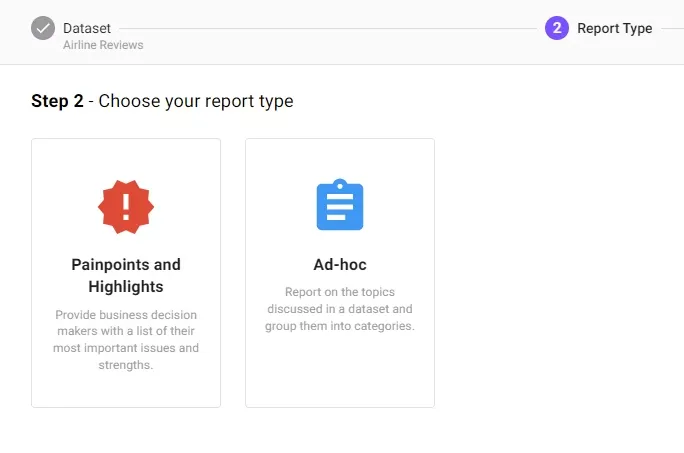The width and height of the screenshot is (684, 453).
Task: Click the word Highlights in first card
Action: click(126, 287)
